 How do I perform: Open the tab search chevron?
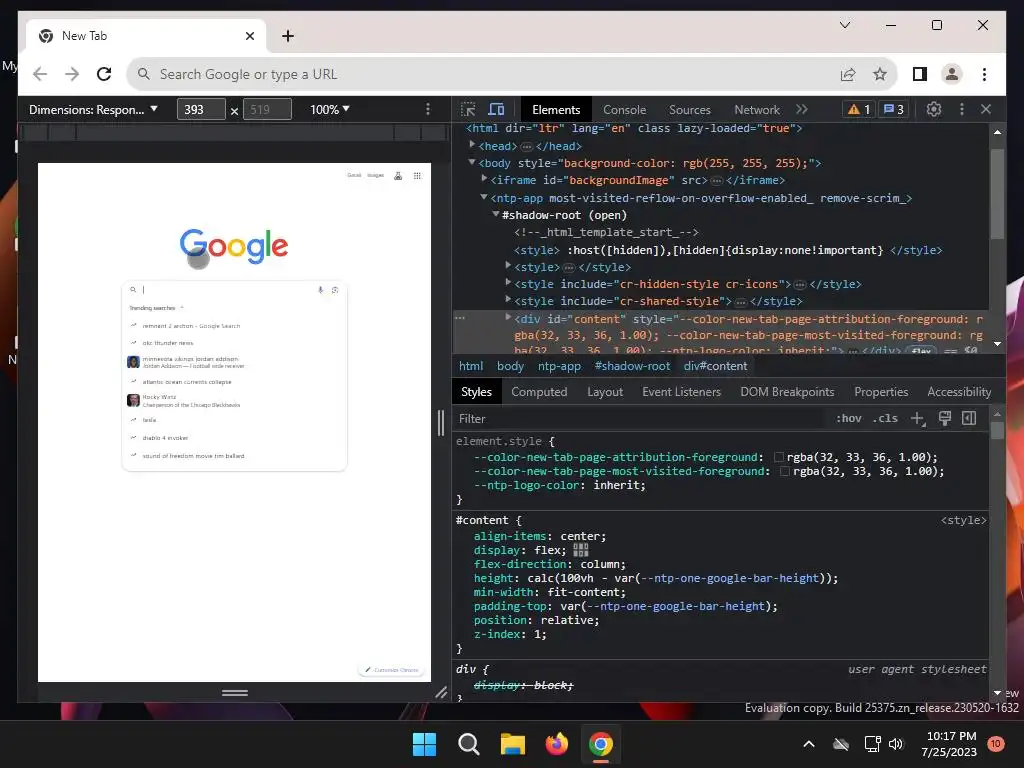click(x=845, y=25)
